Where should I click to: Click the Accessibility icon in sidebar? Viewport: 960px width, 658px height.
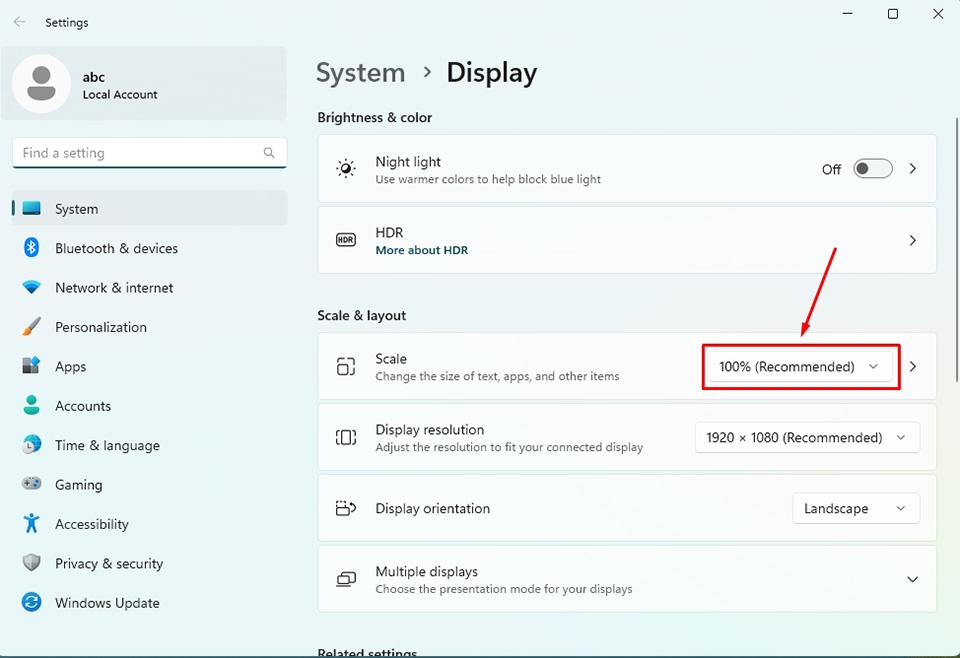pos(31,524)
